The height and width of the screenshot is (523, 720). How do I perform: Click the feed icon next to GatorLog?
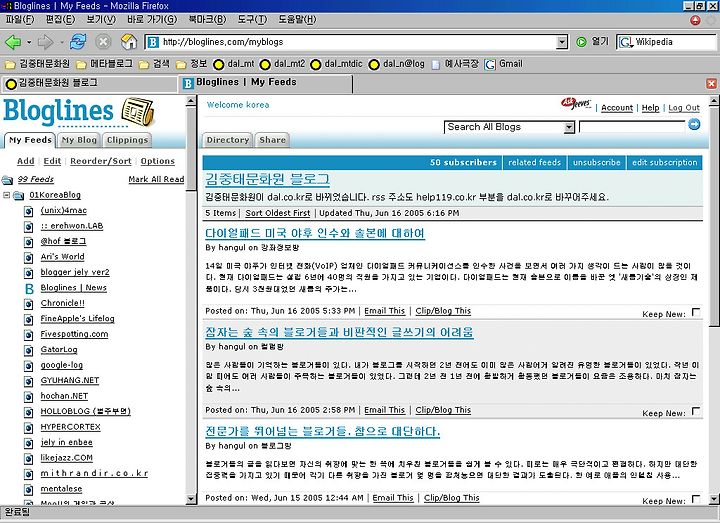click(x=28, y=350)
